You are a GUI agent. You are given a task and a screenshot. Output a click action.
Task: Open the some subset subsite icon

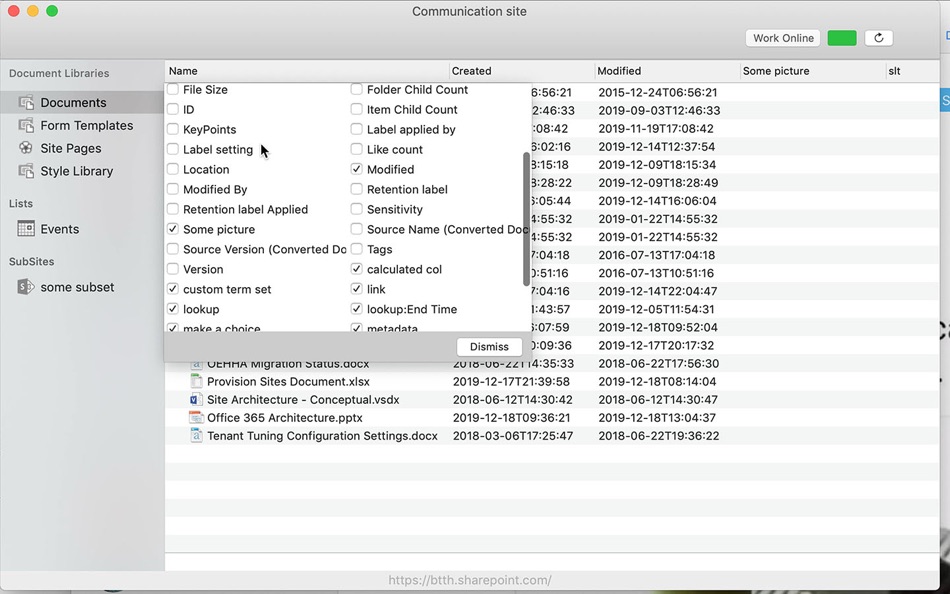point(26,287)
